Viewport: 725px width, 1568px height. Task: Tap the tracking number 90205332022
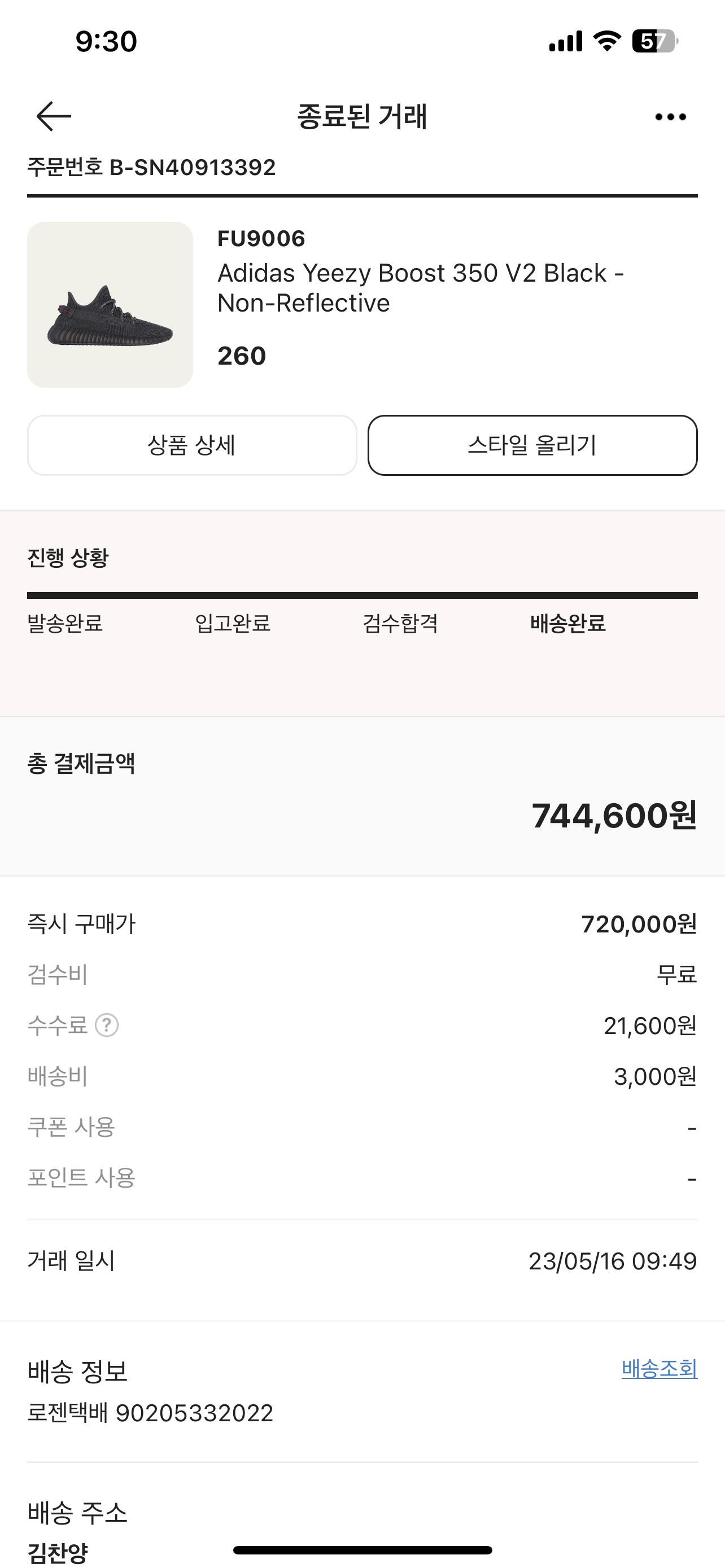pos(194,1413)
